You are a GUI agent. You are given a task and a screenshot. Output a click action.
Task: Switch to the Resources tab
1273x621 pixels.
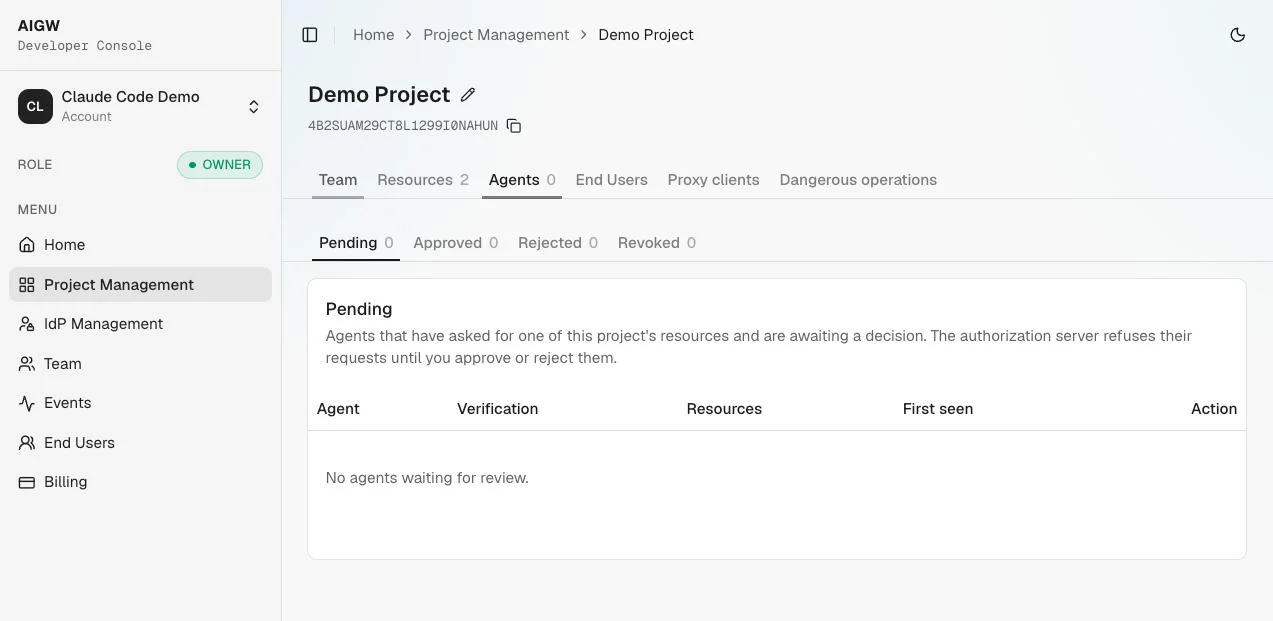(423, 180)
